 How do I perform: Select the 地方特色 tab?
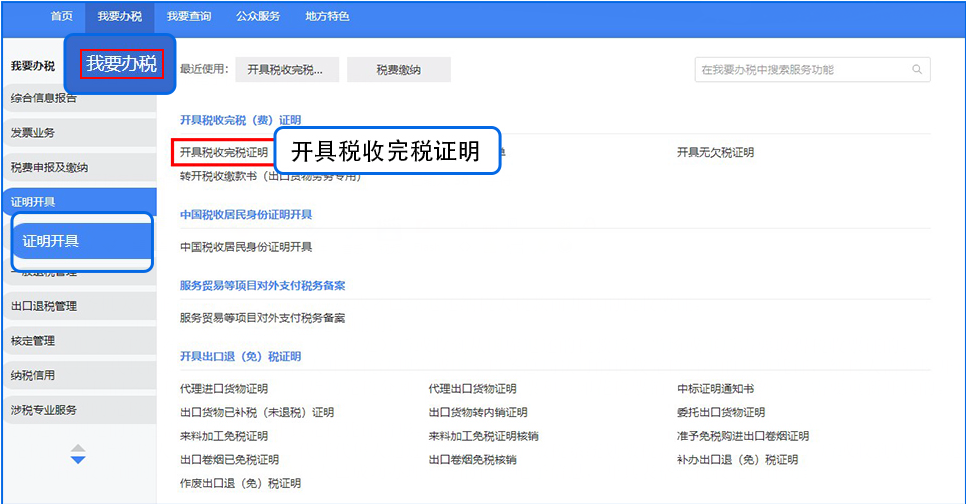(327, 16)
